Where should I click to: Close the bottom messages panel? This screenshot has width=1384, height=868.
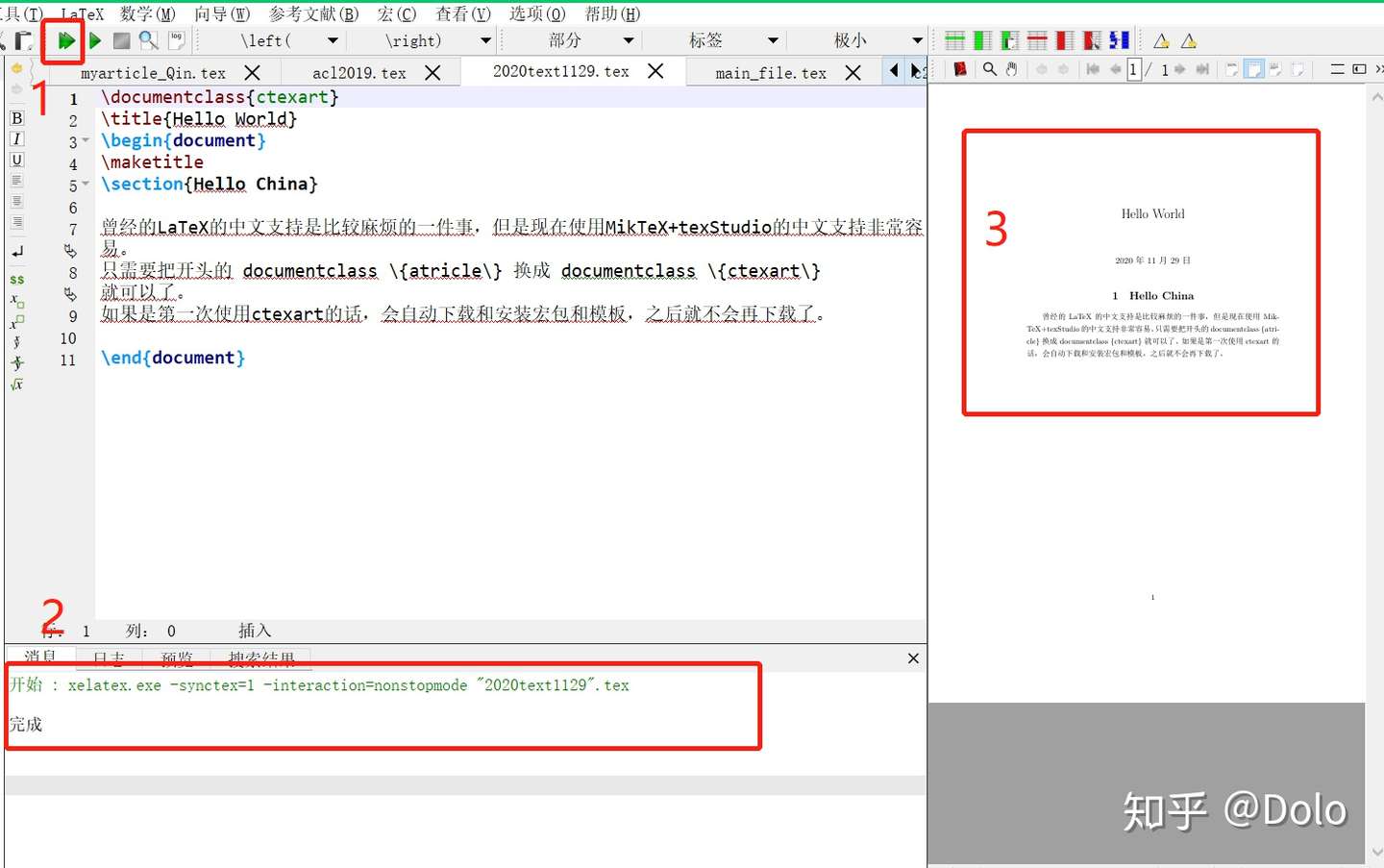click(x=913, y=658)
